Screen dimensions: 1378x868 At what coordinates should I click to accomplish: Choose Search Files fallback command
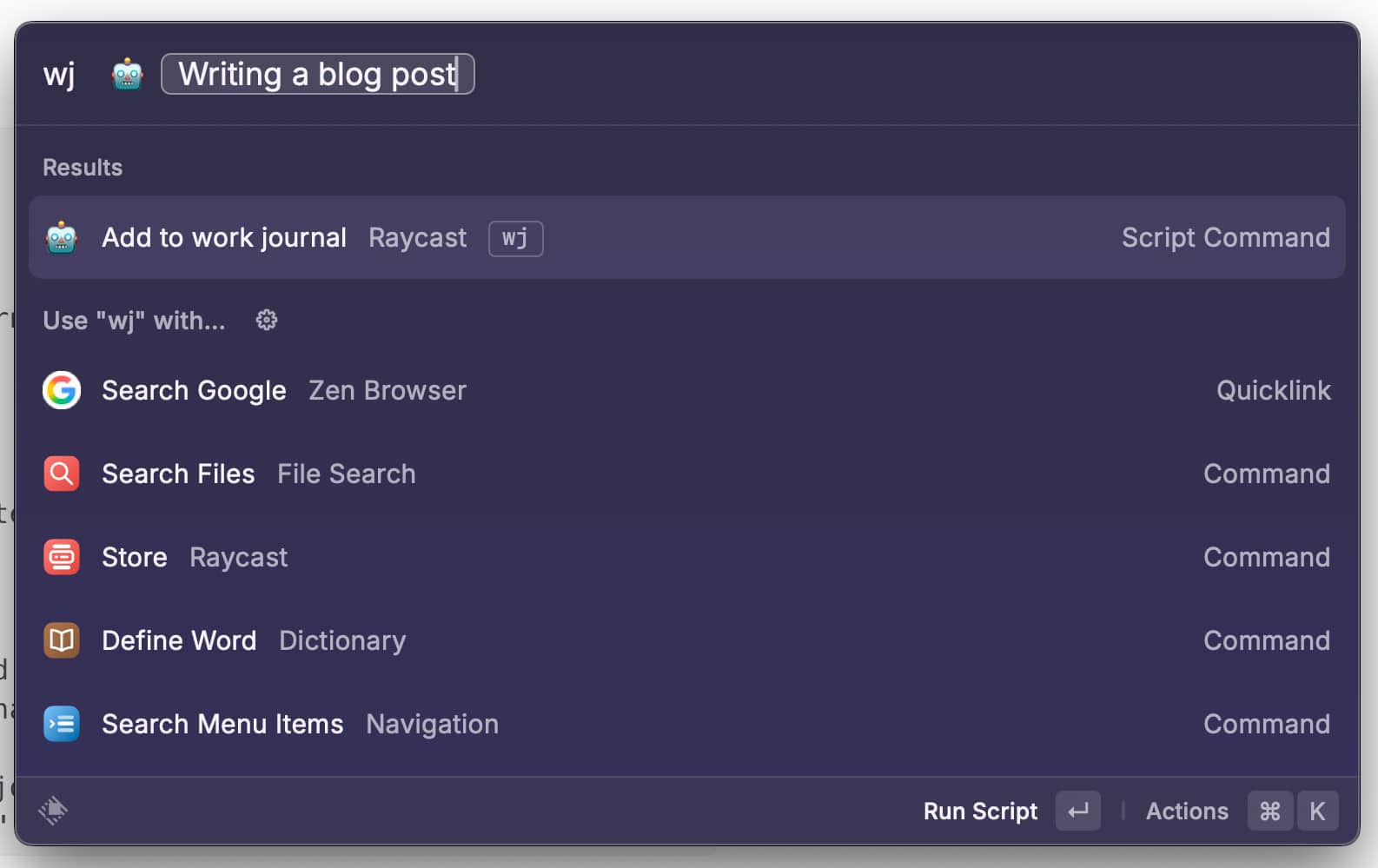tap(687, 474)
